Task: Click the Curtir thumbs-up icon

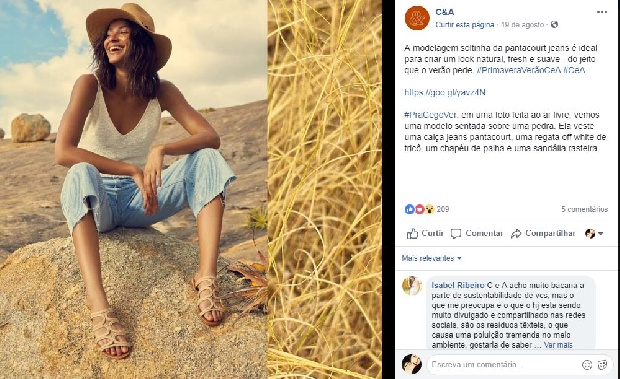Action: (x=412, y=234)
